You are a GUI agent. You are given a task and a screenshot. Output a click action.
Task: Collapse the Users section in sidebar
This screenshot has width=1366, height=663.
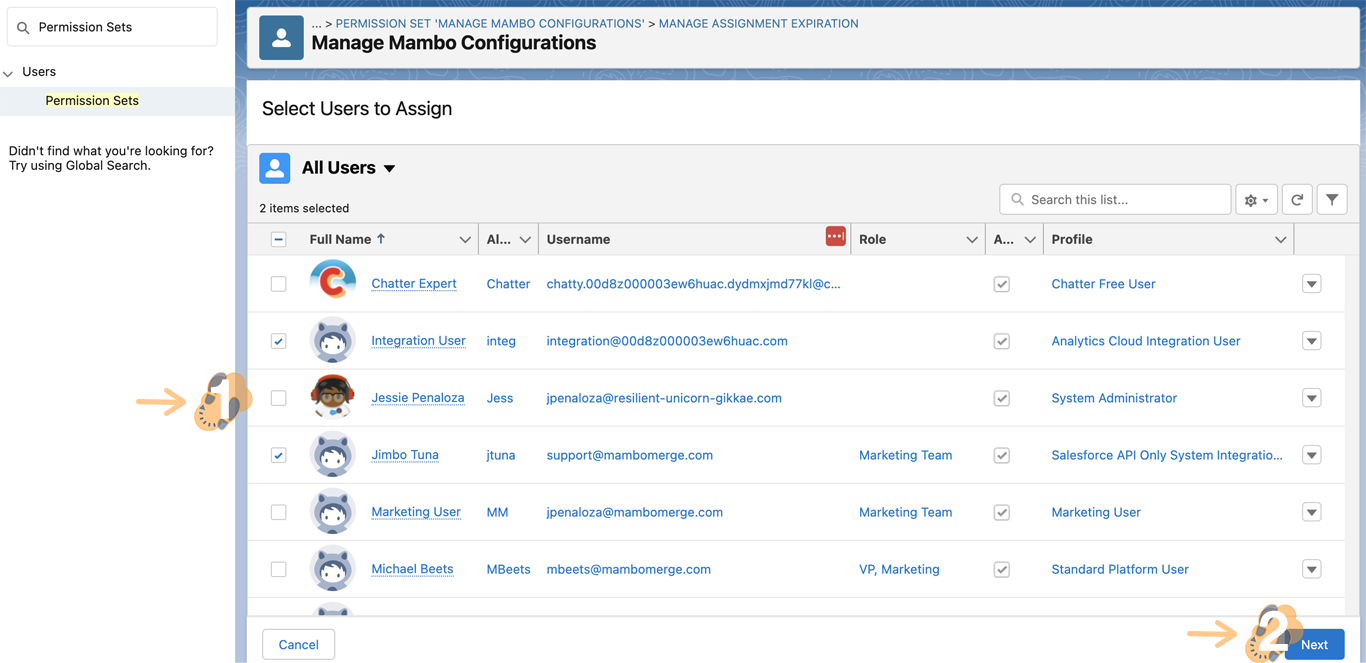[x=9, y=73]
